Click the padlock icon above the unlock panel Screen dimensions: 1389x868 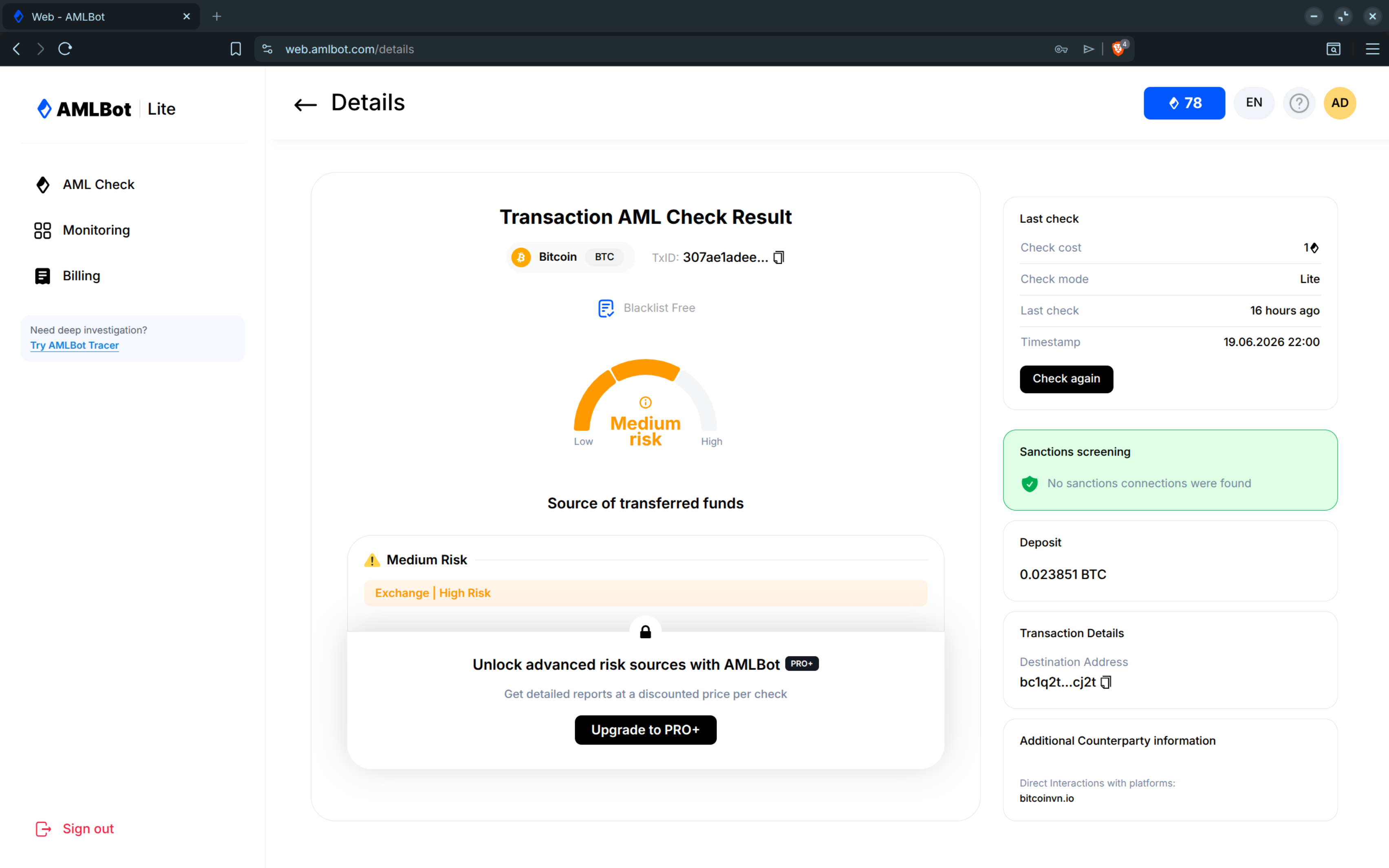coord(646,632)
